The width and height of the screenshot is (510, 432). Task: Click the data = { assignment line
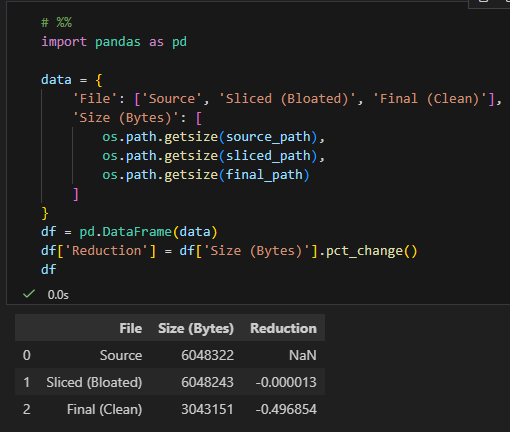tap(71, 80)
